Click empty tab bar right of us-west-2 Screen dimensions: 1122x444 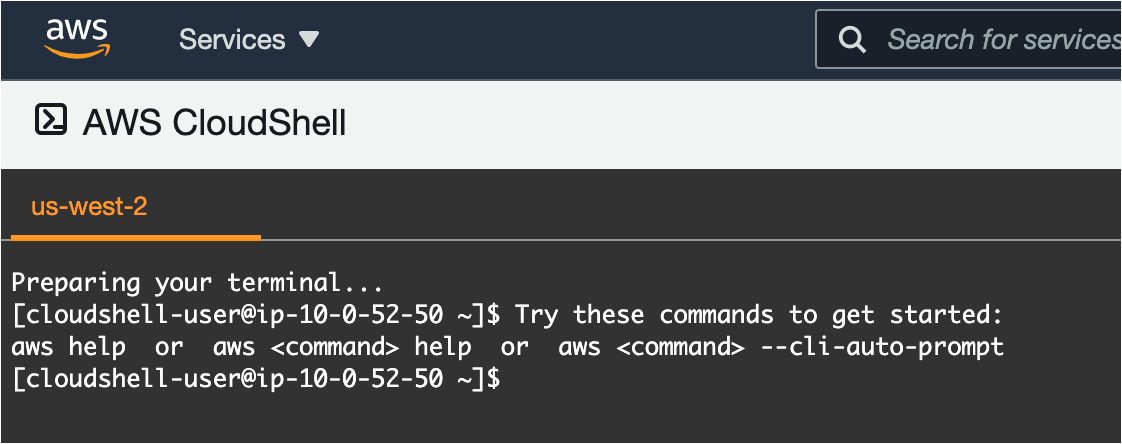pyautogui.click(x=690, y=210)
